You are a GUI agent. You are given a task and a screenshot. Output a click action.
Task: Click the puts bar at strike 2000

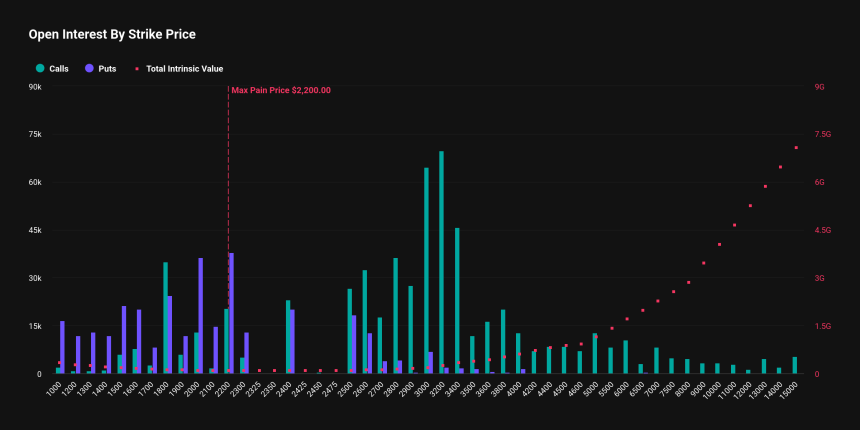point(201,315)
